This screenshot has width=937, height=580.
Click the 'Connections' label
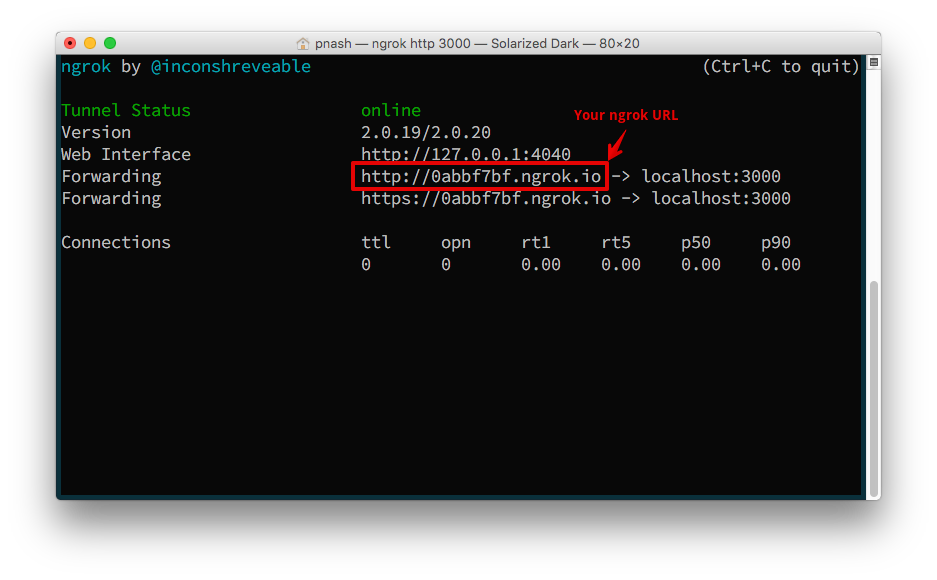[116, 243]
